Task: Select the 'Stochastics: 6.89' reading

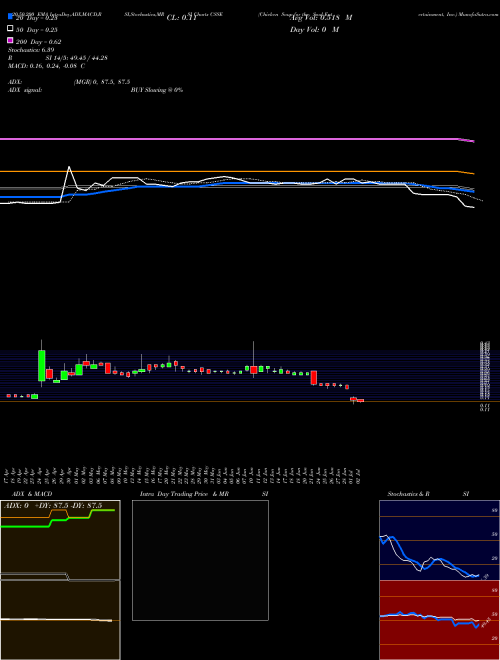Action: (31, 50)
